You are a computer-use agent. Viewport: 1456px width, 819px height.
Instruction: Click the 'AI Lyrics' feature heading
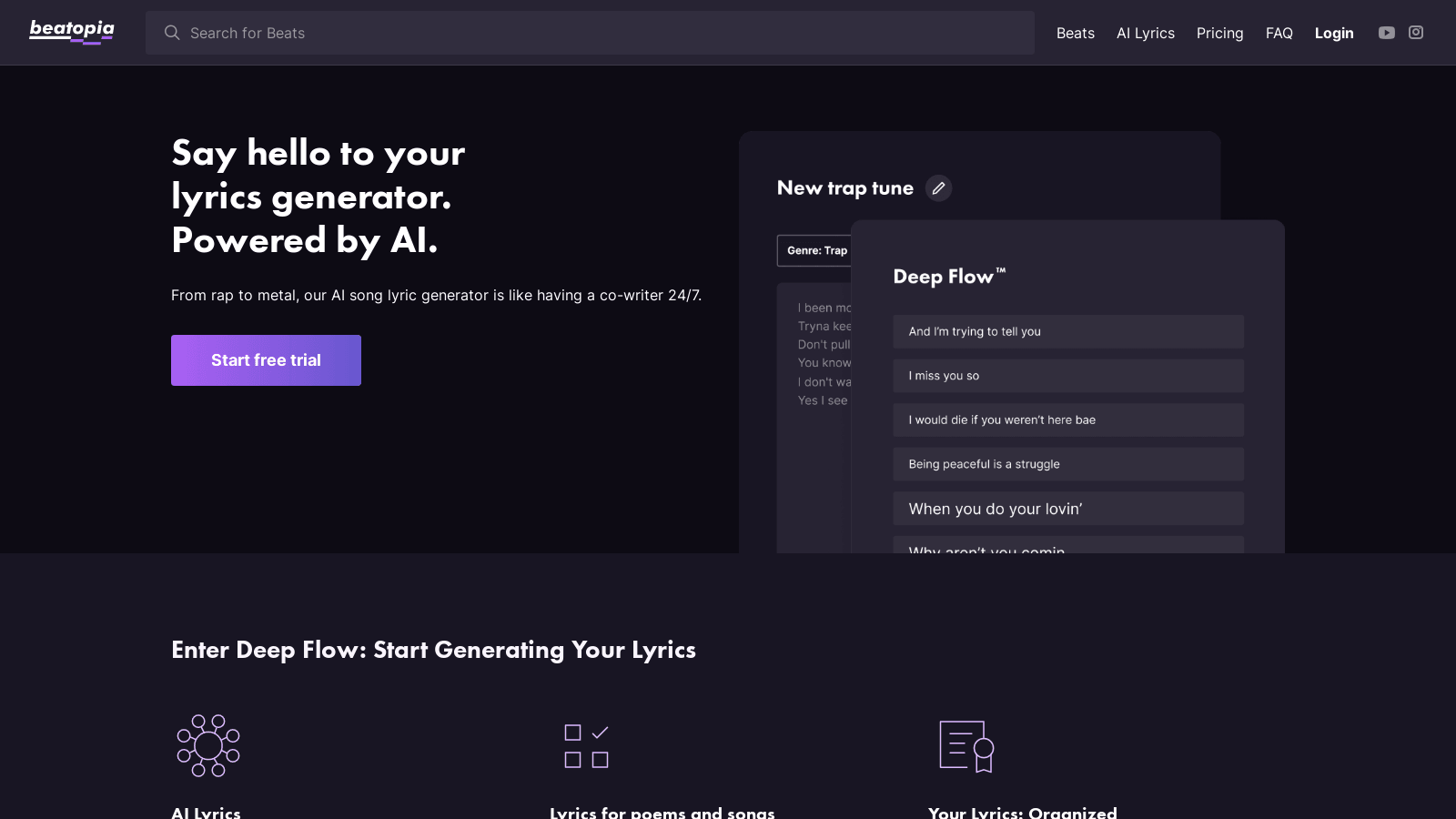206,812
